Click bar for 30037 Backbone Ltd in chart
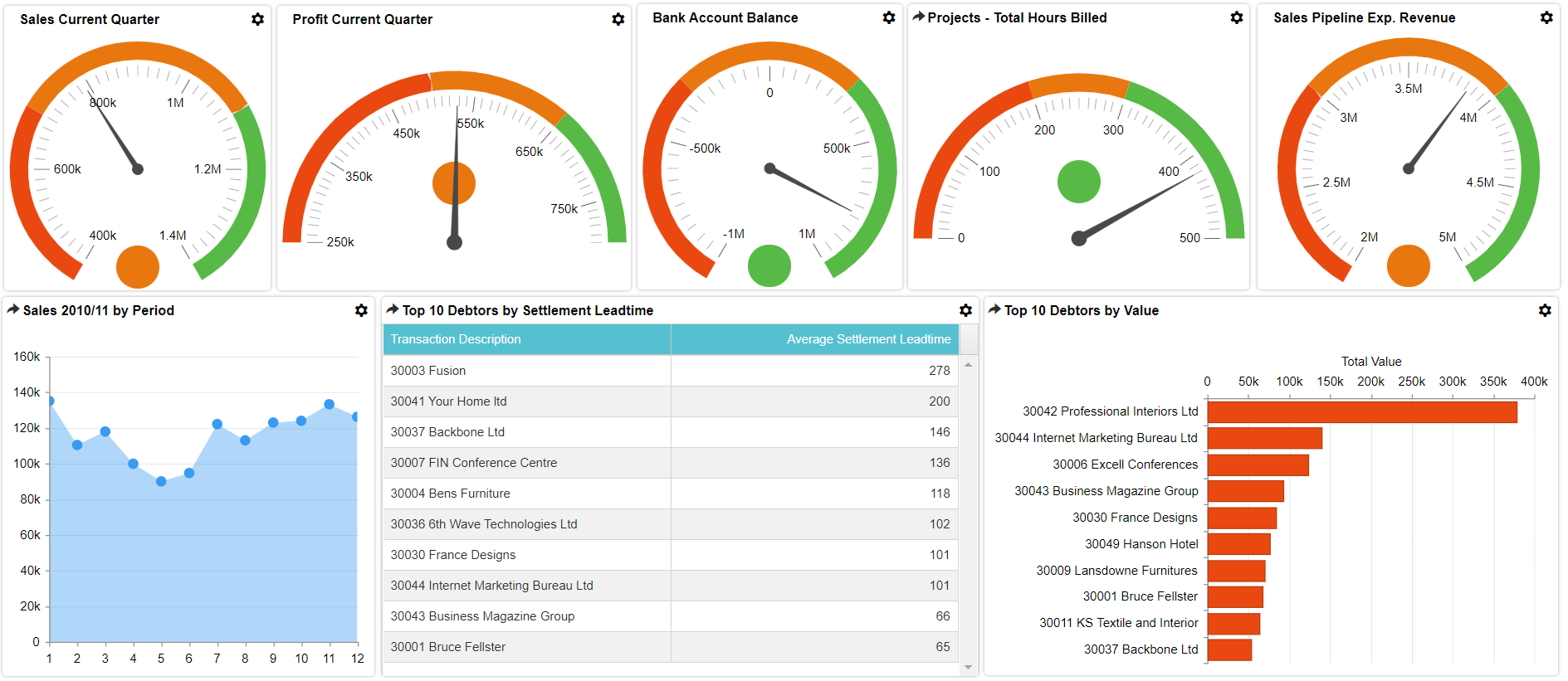Screen dimensions: 1568x681 [1229, 649]
